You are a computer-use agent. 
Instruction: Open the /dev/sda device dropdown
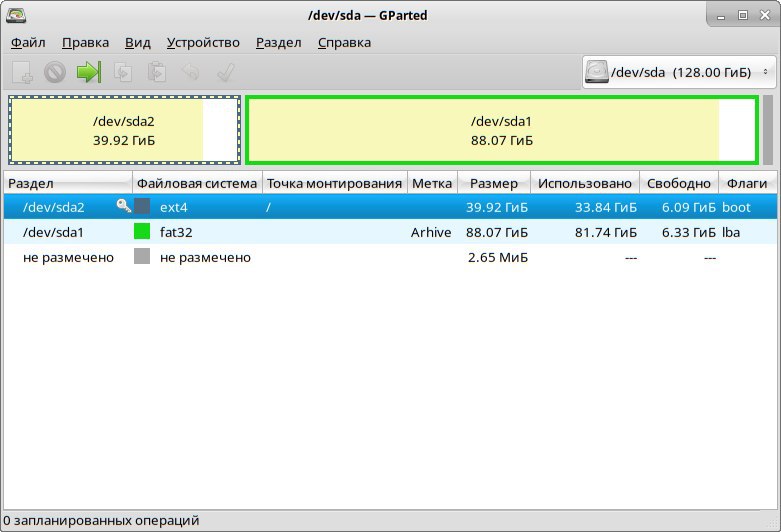pyautogui.click(x=679, y=72)
